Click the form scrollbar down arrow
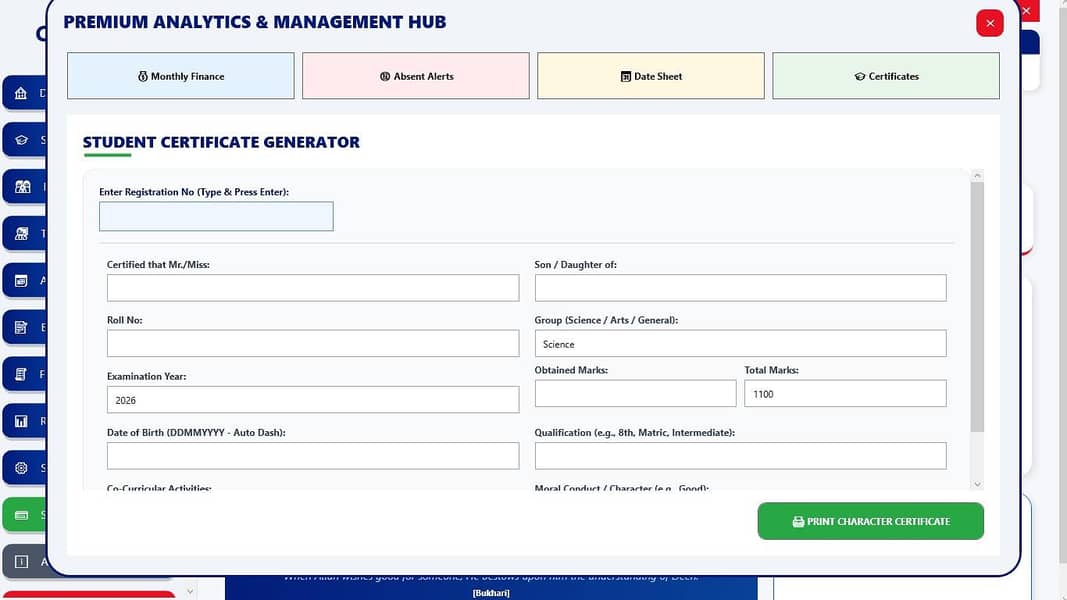Image resolution: width=1067 pixels, height=600 pixels. (977, 484)
